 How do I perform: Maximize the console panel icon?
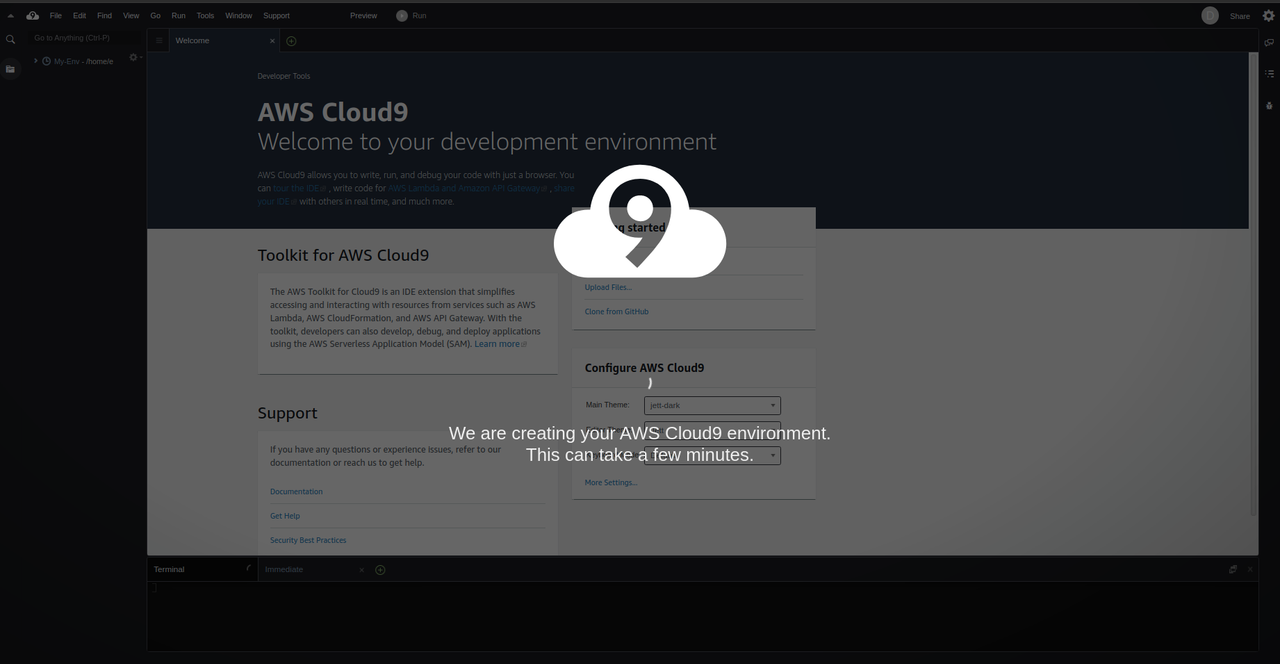tap(1233, 569)
